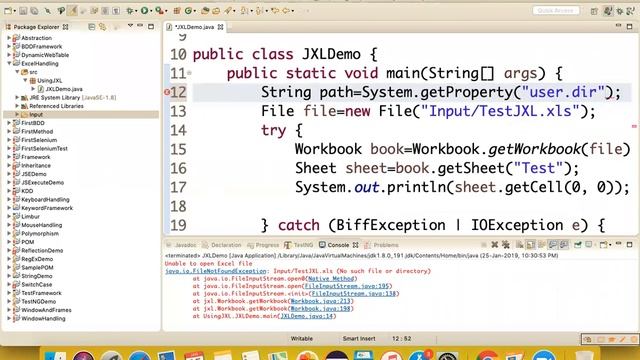Screen dimensions: 640x360
Task: Toggle Show Console on standard error change
Action: point(564,245)
